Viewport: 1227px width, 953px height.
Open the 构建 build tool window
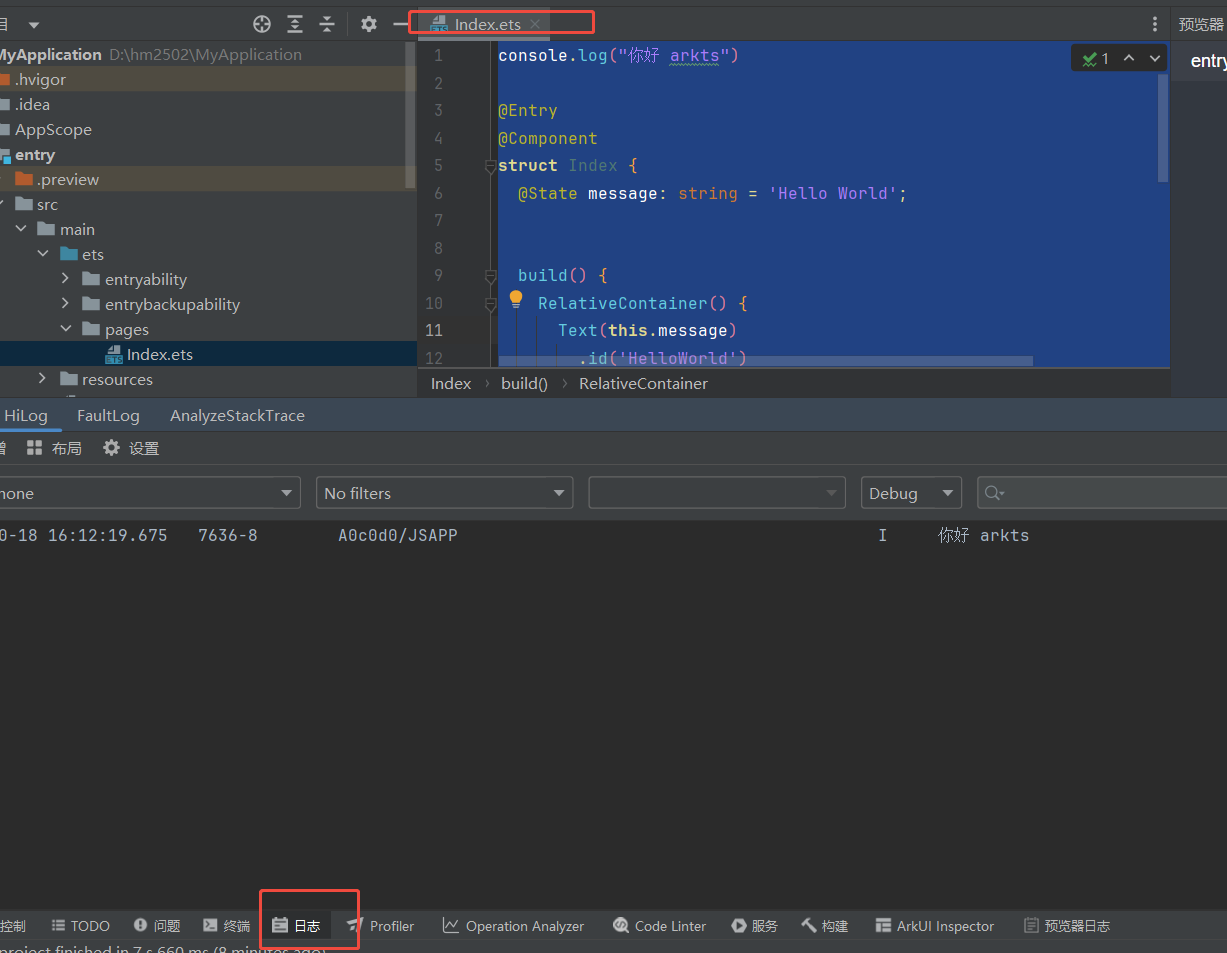(x=824, y=926)
